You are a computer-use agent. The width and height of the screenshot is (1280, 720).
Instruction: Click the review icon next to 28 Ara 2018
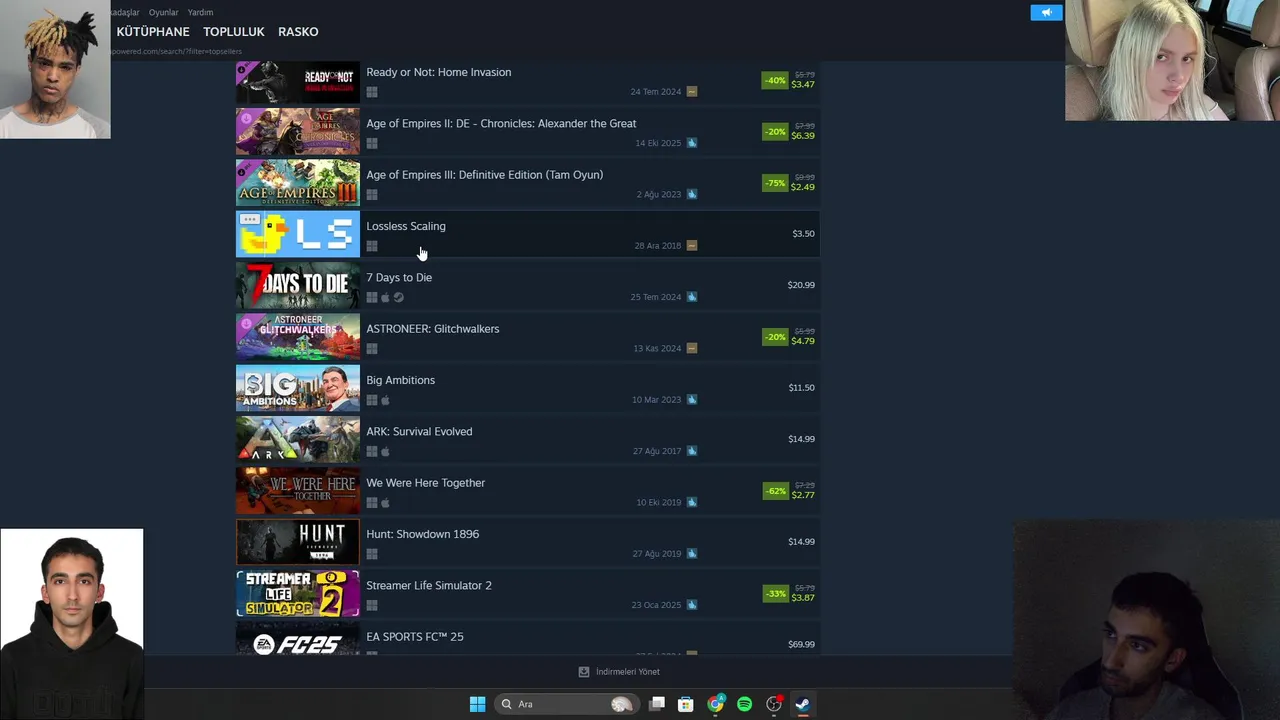tap(692, 246)
